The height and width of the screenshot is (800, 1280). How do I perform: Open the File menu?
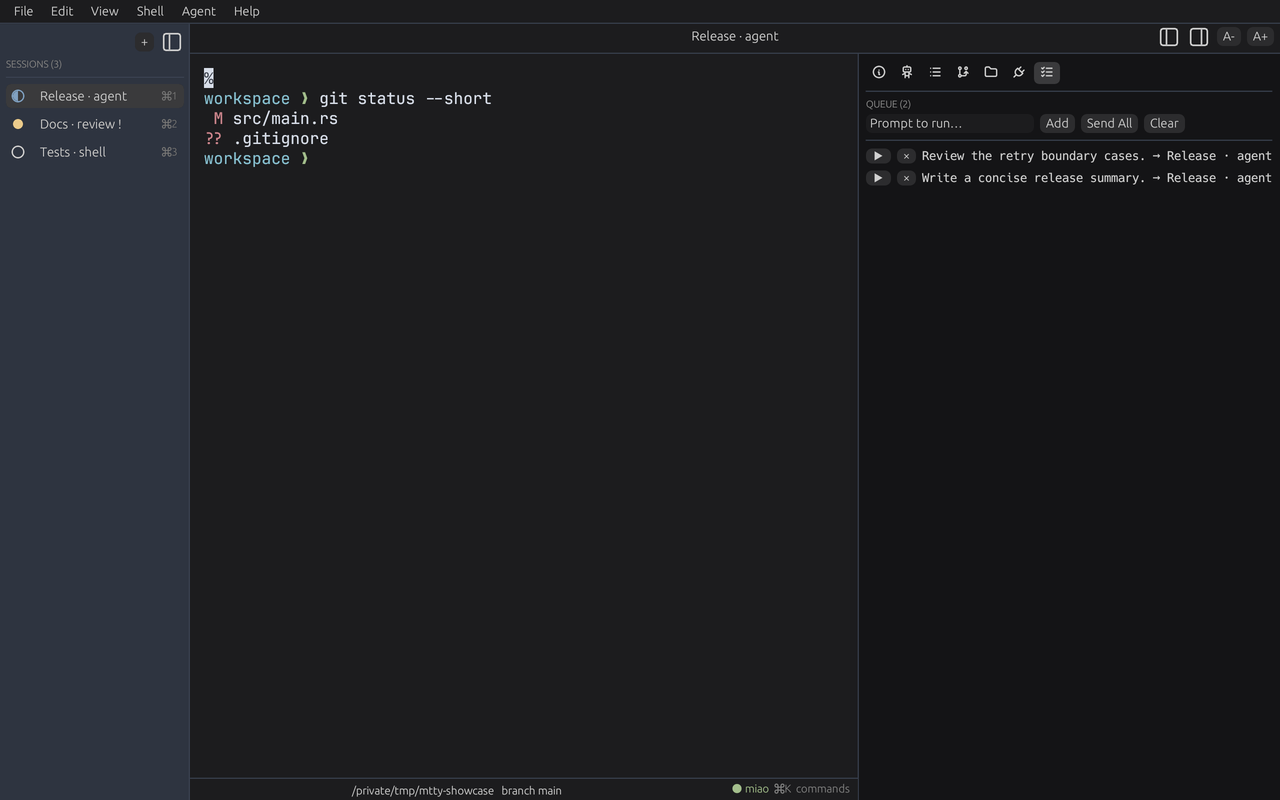pyautogui.click(x=23, y=11)
